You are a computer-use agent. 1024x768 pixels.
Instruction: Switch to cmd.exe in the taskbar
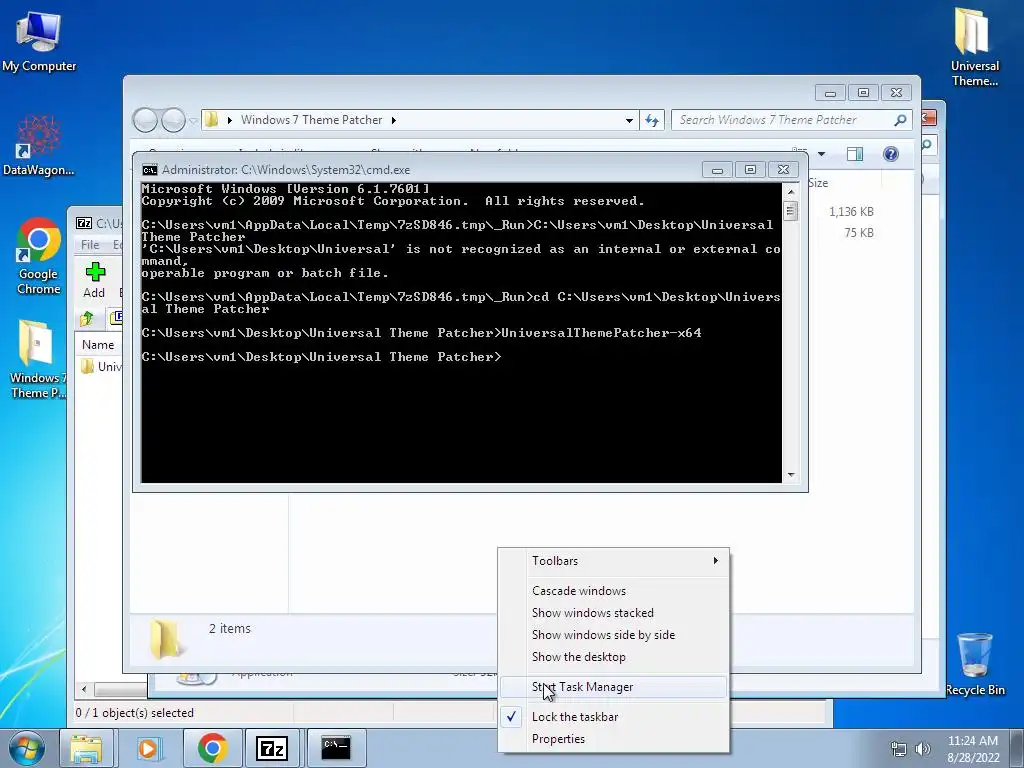336,748
